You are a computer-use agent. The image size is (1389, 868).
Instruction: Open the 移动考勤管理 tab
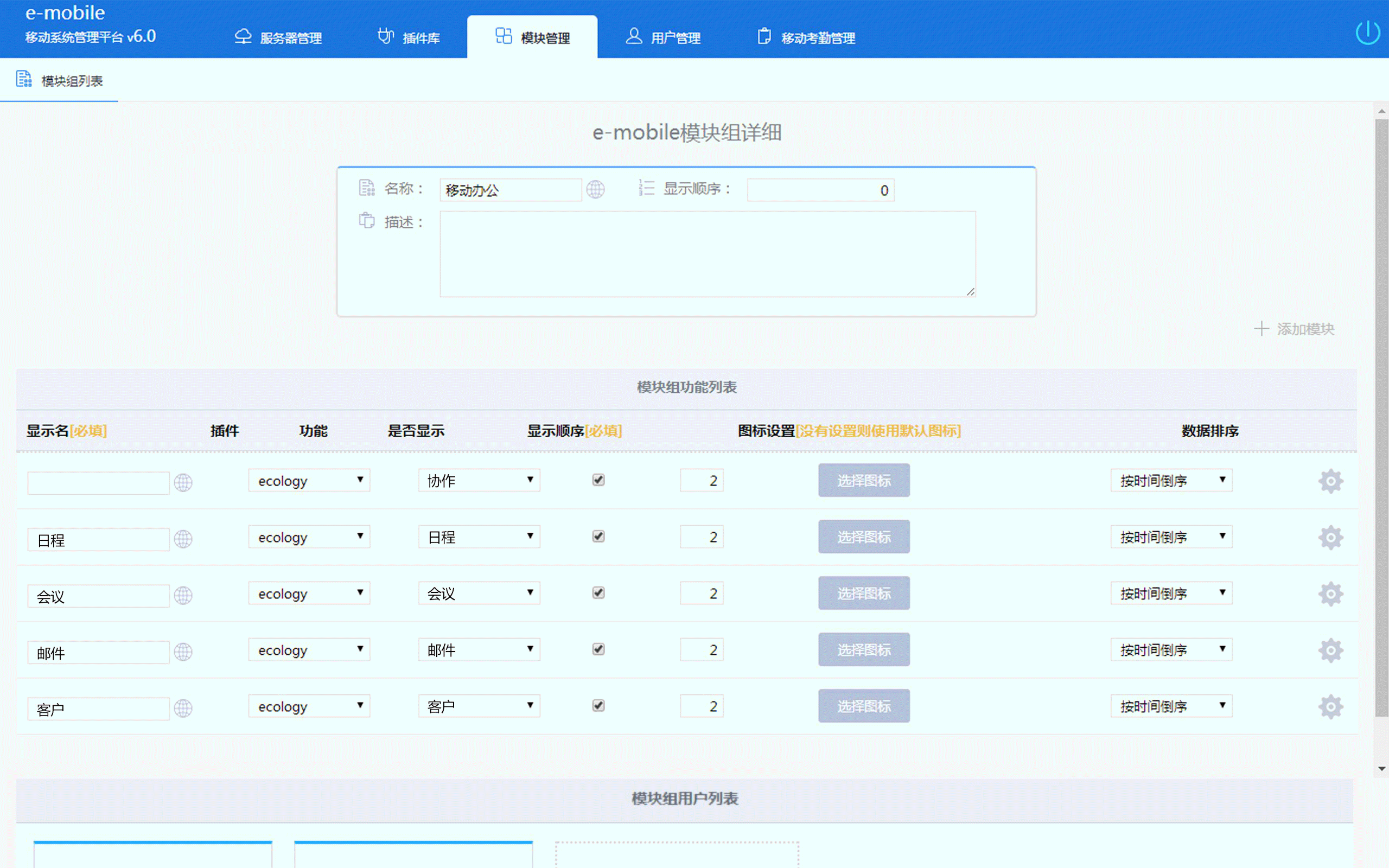pos(806,37)
